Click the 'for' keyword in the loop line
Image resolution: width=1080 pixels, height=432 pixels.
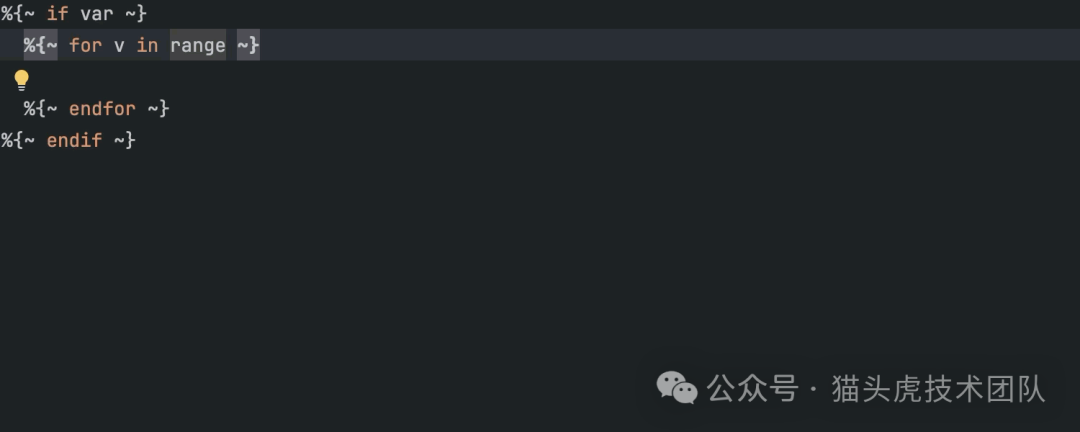click(x=85, y=46)
